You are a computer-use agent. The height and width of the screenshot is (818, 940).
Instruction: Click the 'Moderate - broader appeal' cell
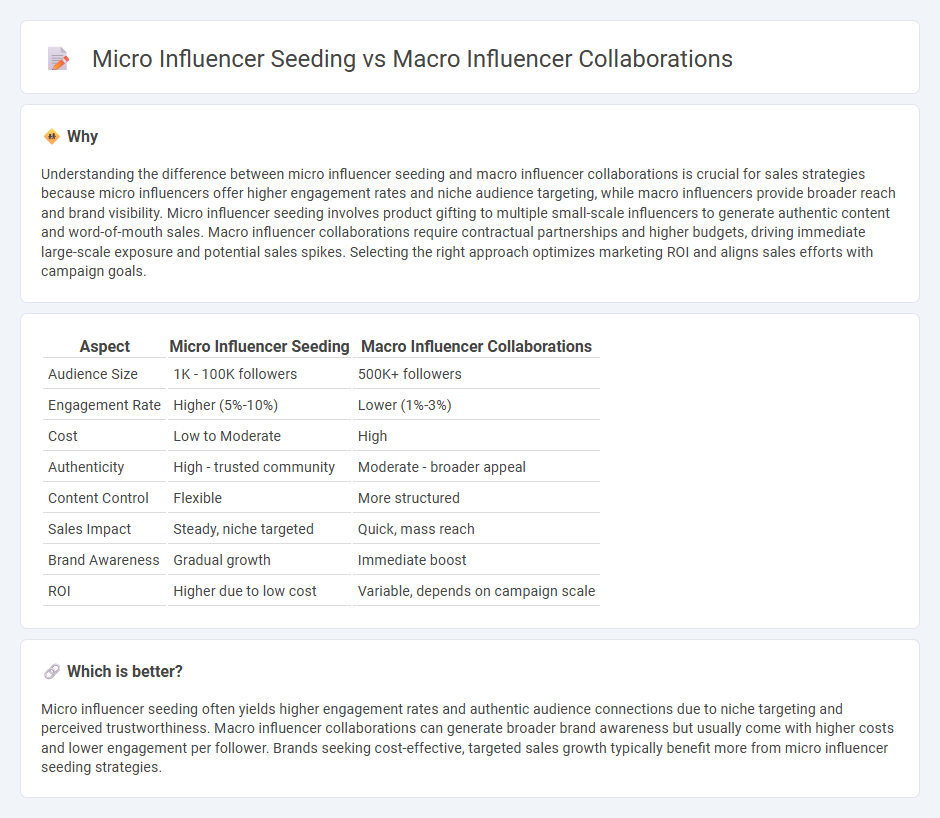click(442, 467)
